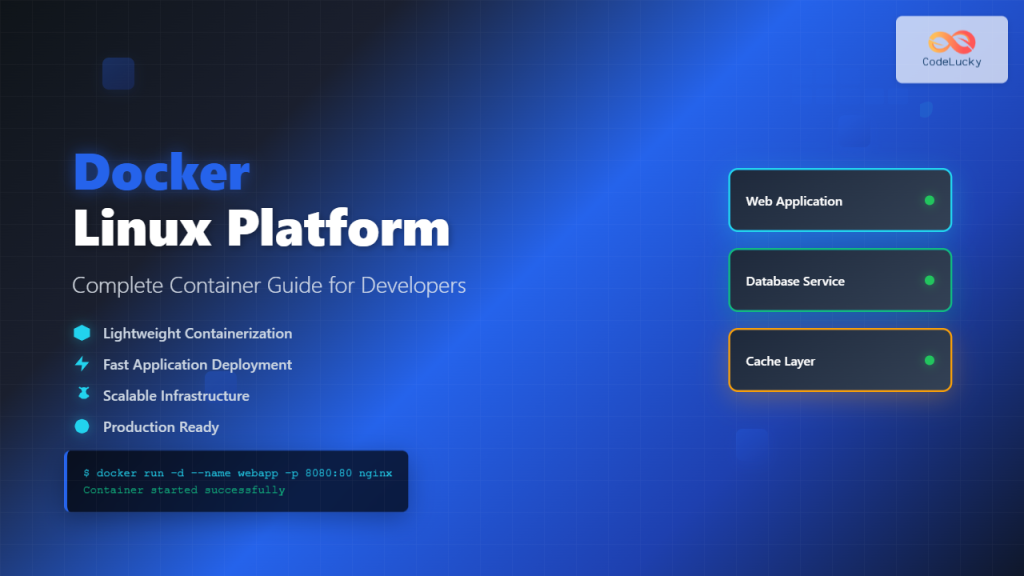Viewport: 1024px width, 576px height.
Task: Click the orange border of Cache Layer card
Action: point(840,330)
